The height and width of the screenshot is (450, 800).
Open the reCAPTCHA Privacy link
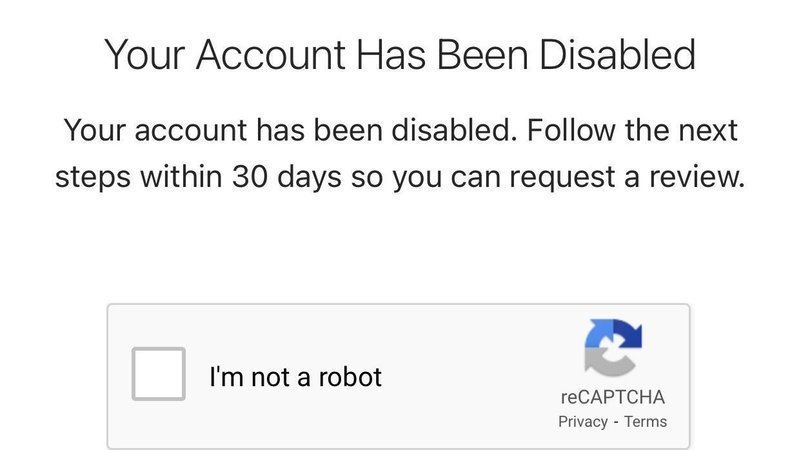point(583,421)
